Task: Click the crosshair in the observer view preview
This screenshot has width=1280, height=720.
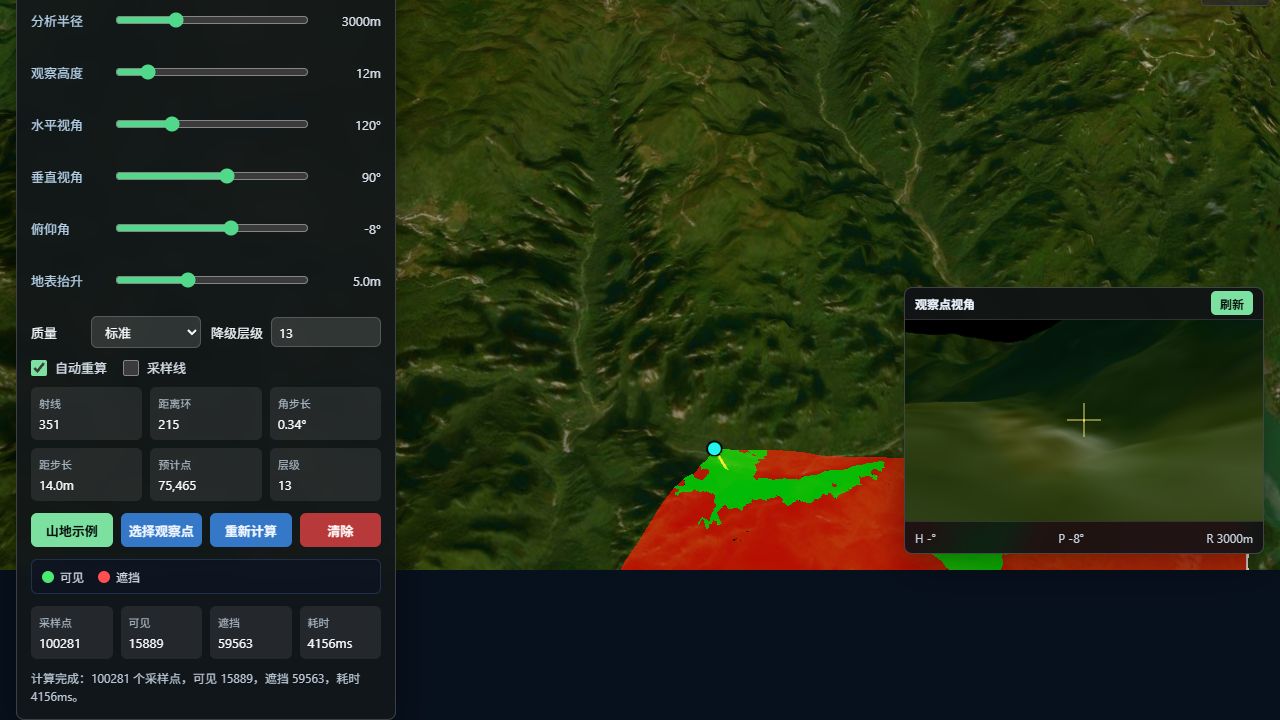Action: coord(1083,421)
